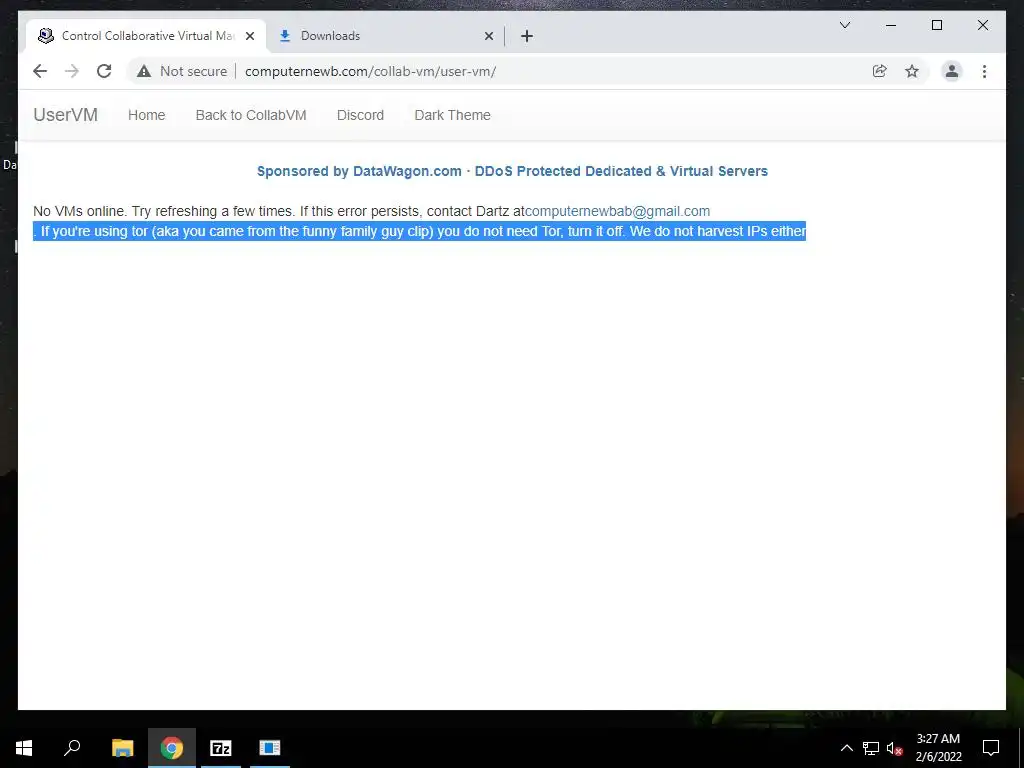This screenshot has width=1024, height=768.
Task: Select the Control Collaborative Virtual Machine tab
Action: pyautogui.click(x=146, y=36)
